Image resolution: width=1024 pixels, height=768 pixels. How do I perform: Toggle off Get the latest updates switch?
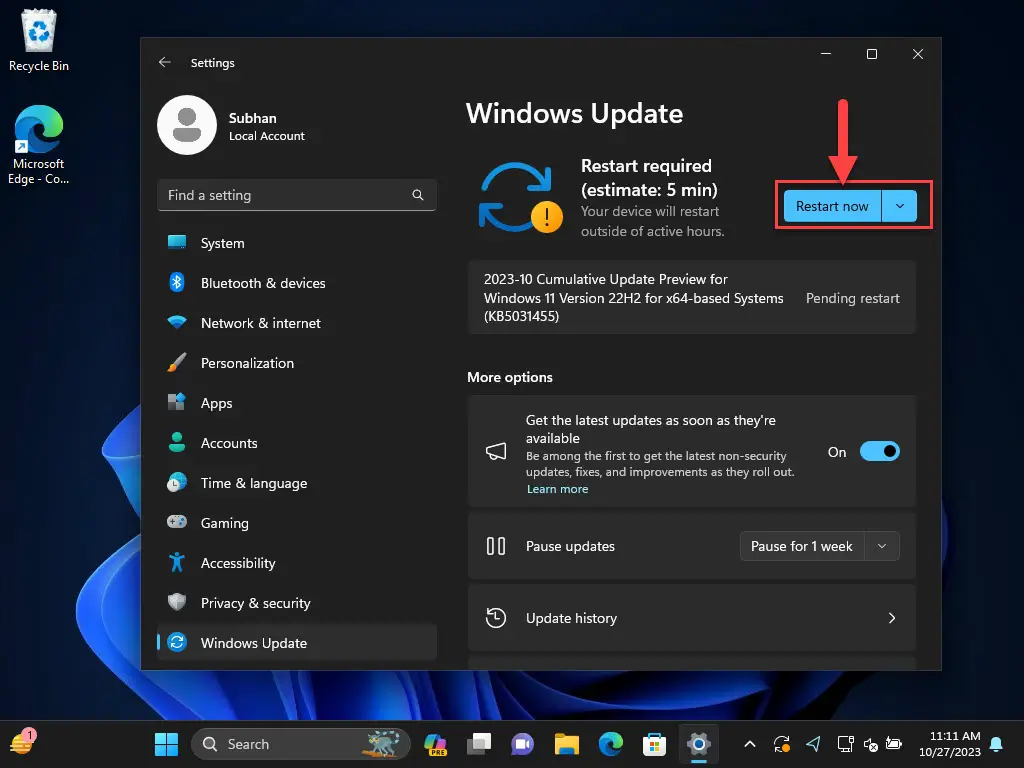tap(880, 451)
